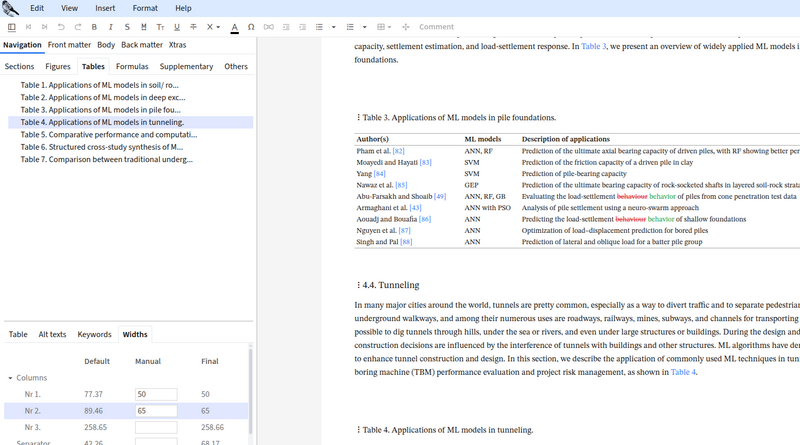Open the Formulas tab
Viewport: 800px width, 445px height.
tap(132, 66)
